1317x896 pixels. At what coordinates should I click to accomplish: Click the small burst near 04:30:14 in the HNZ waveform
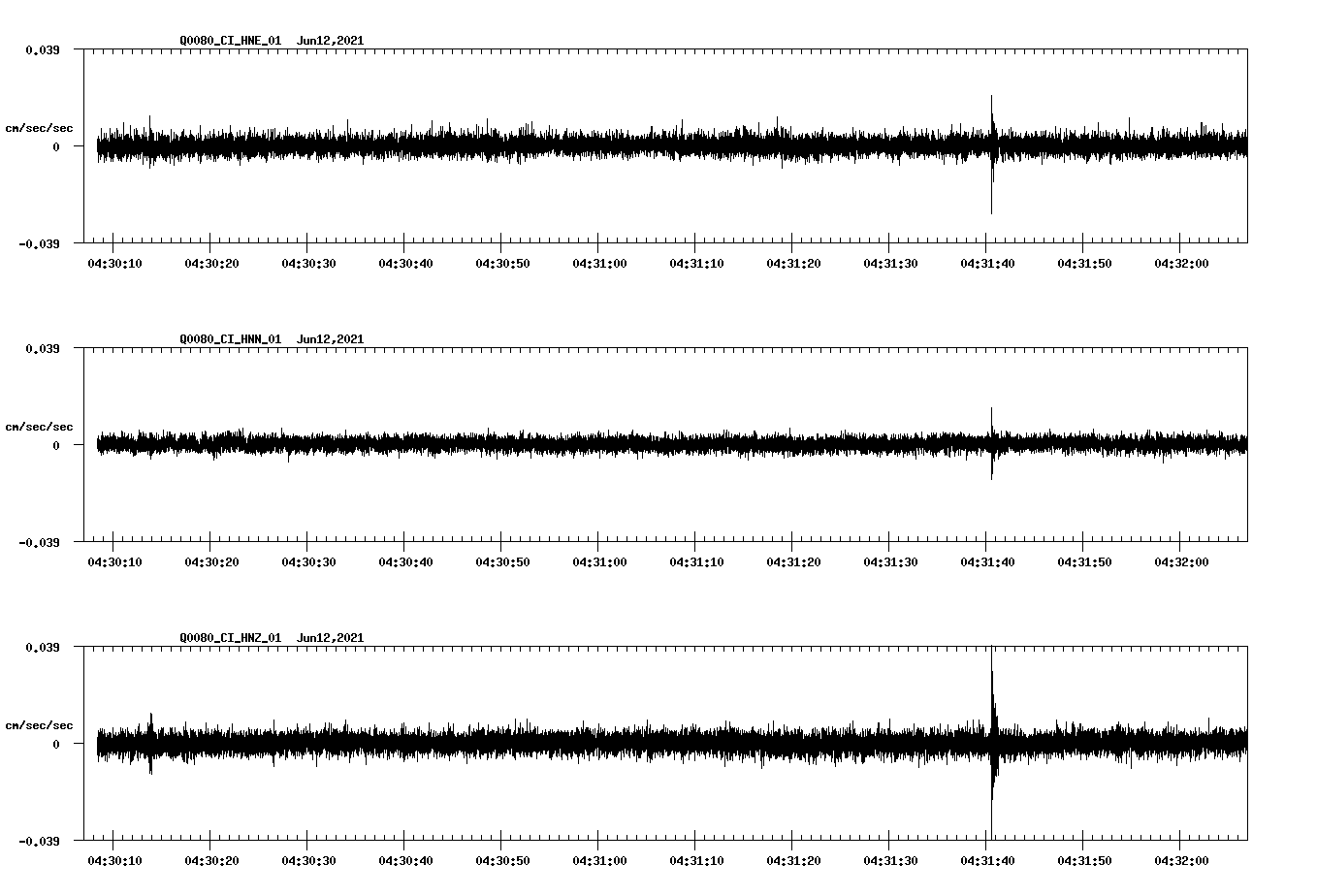[x=150, y=743]
